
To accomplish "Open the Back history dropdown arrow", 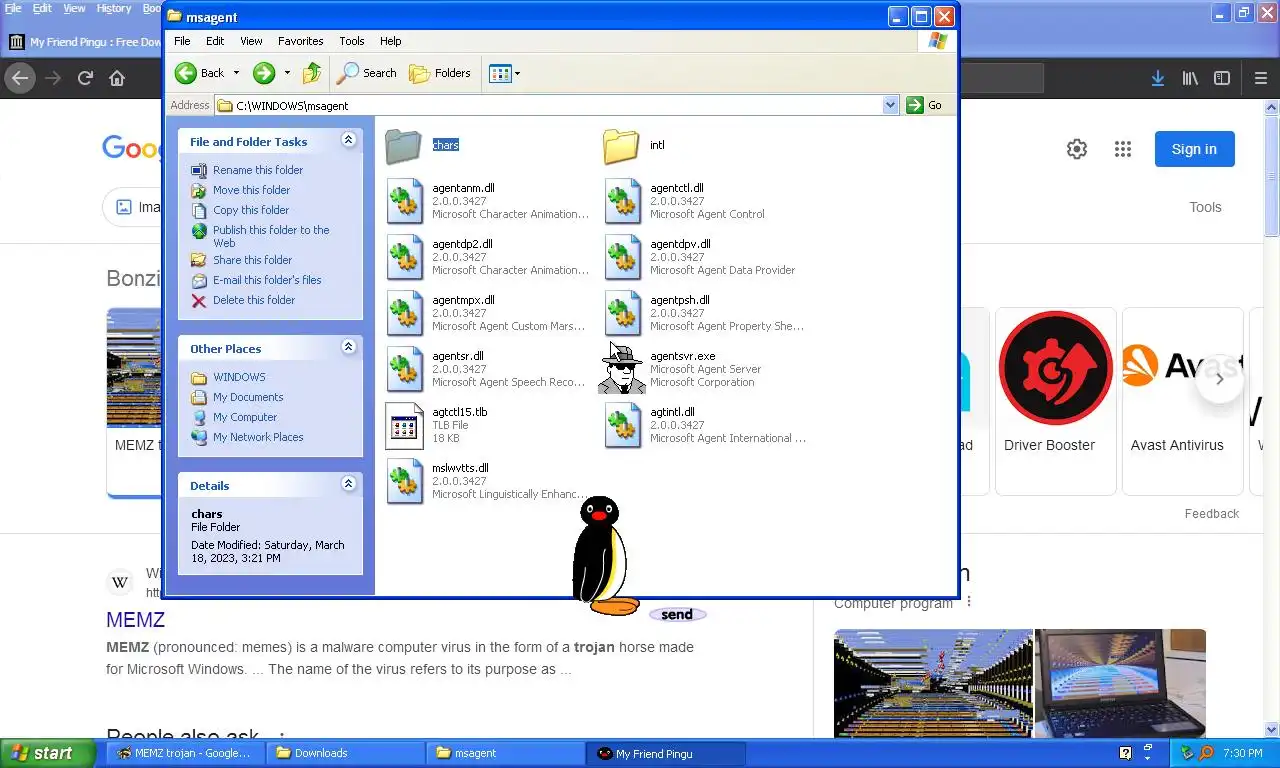I will (x=236, y=73).
